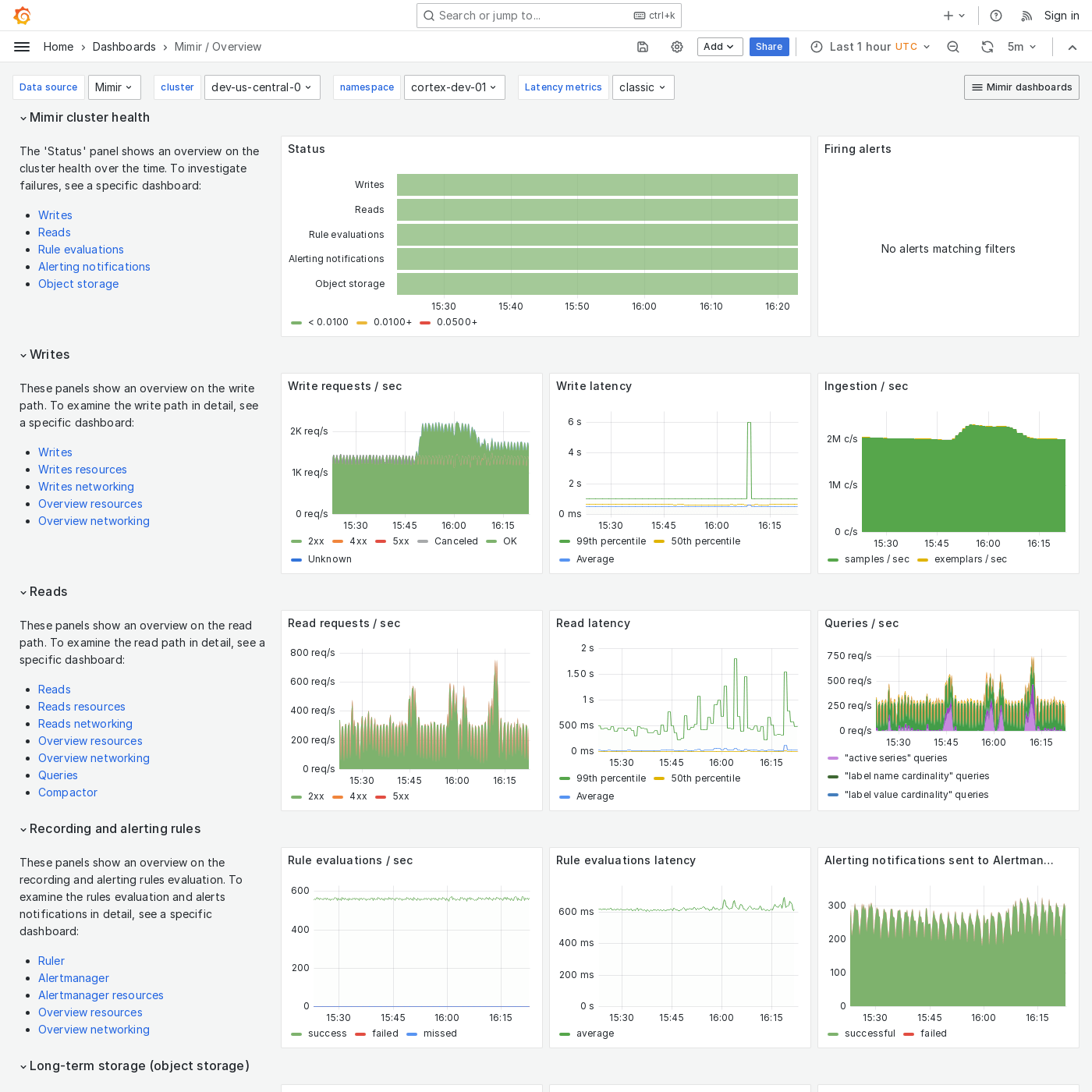Click the Share button
This screenshot has width=1092, height=1092.
pos(769,47)
